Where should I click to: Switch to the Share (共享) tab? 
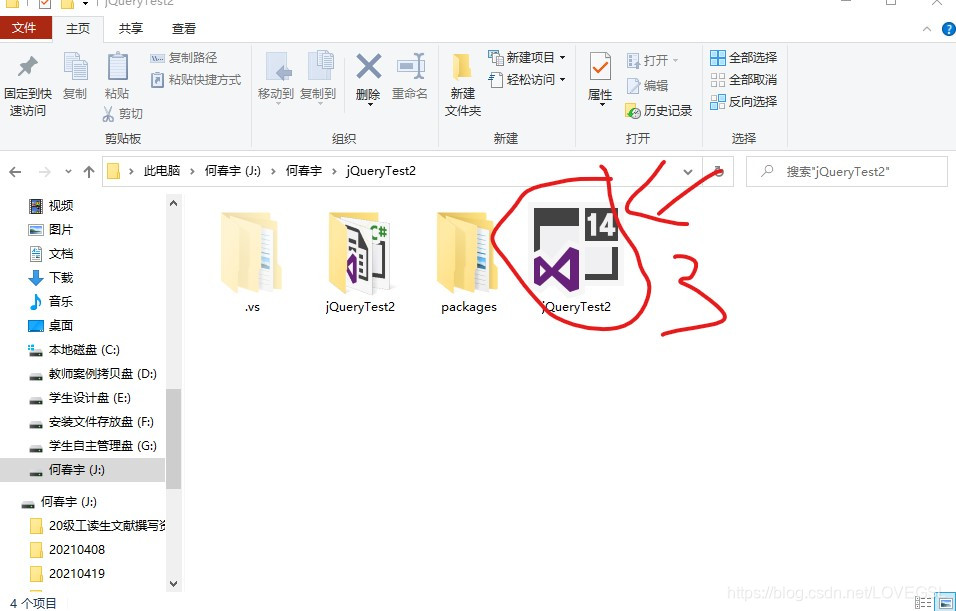pos(130,29)
